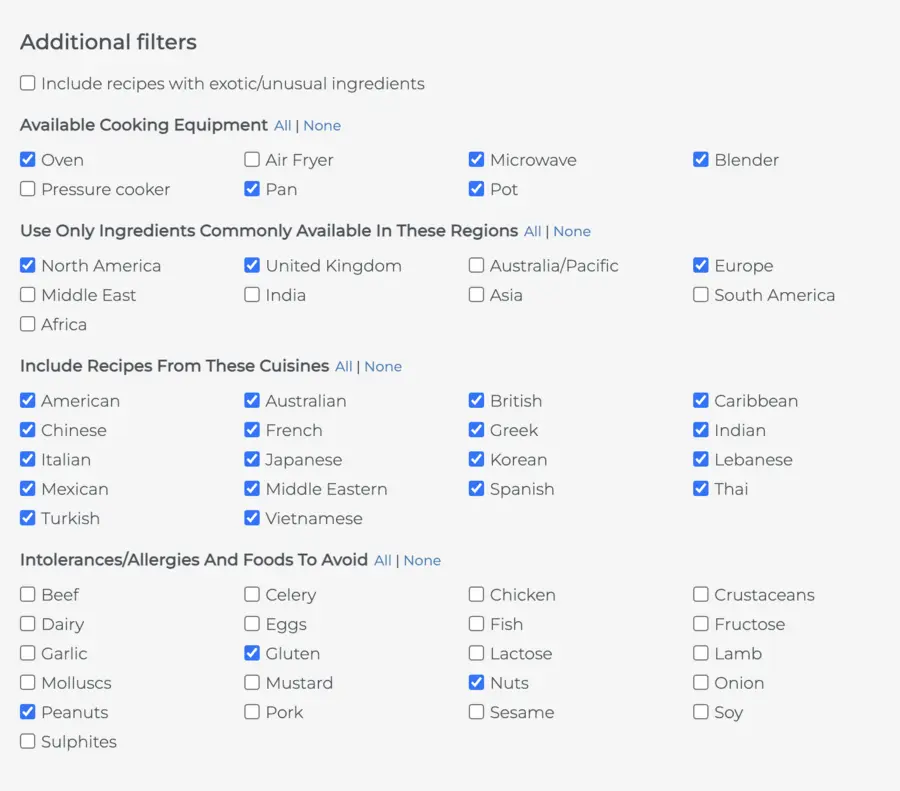Click None for regions list
Viewport: 900px width, 791px height.
pos(572,231)
